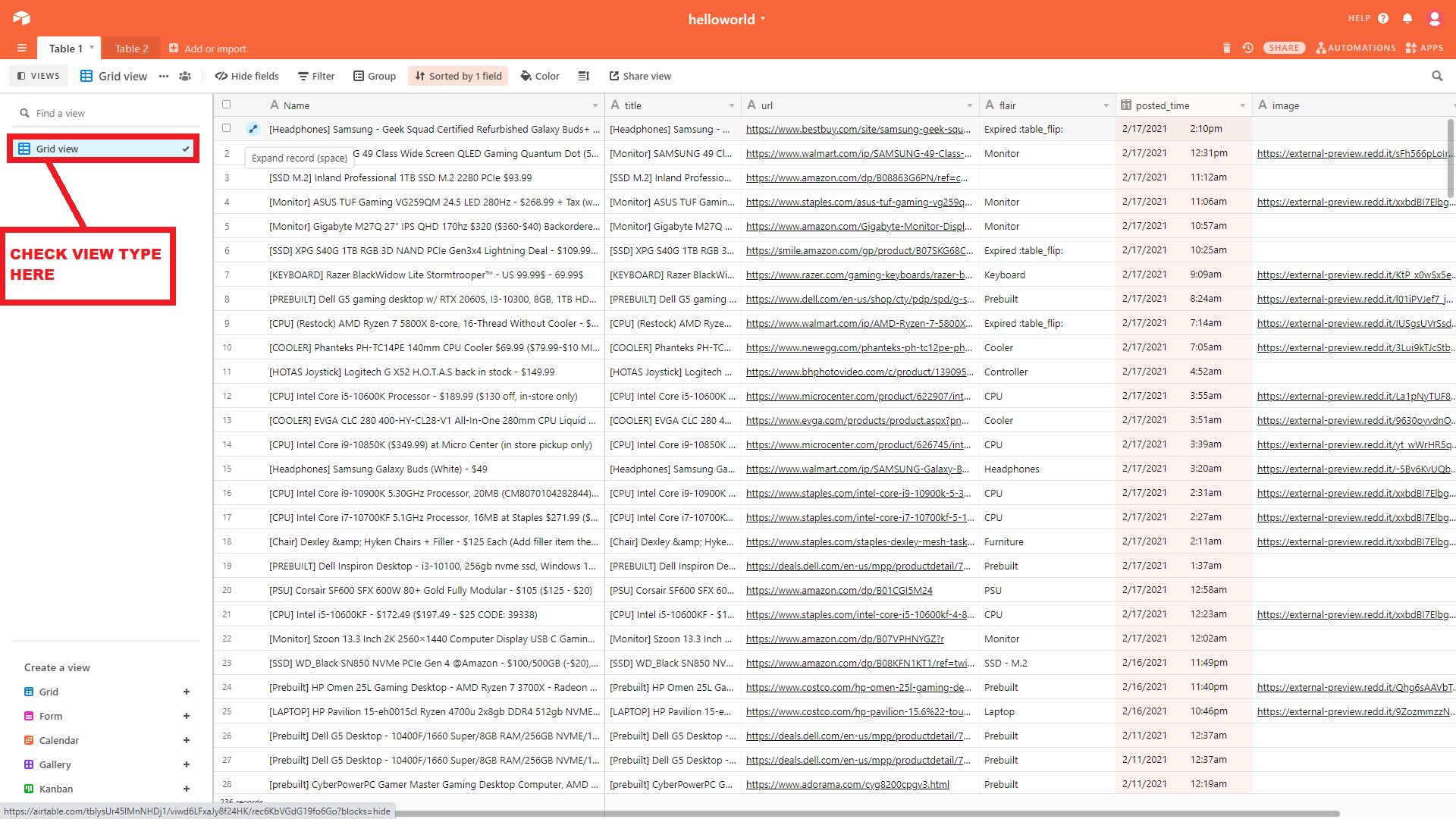
Task: Open Hide fields menu
Action: pyautogui.click(x=247, y=76)
